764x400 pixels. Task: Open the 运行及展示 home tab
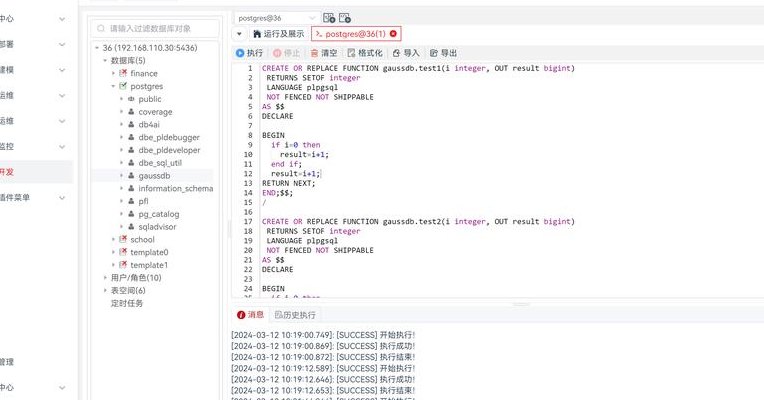(279, 34)
